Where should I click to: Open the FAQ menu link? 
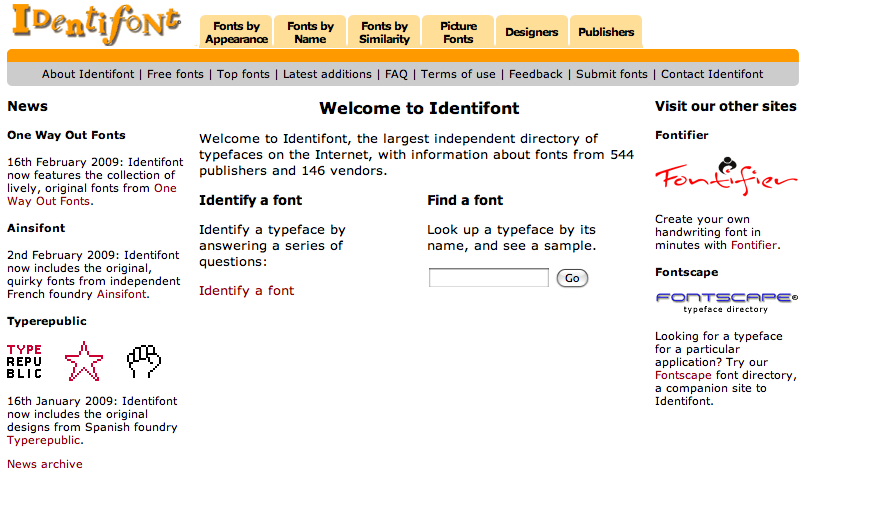pyautogui.click(x=396, y=74)
